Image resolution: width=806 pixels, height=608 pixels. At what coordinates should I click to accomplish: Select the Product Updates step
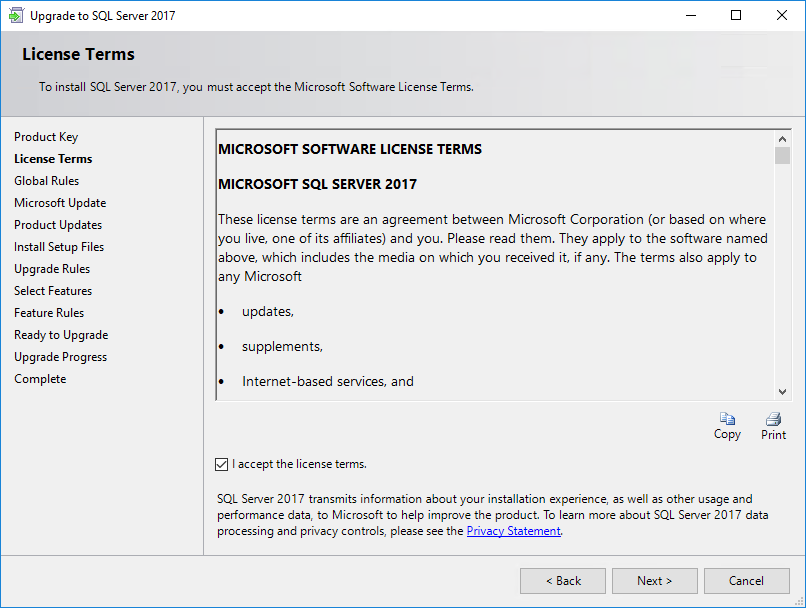tap(58, 225)
